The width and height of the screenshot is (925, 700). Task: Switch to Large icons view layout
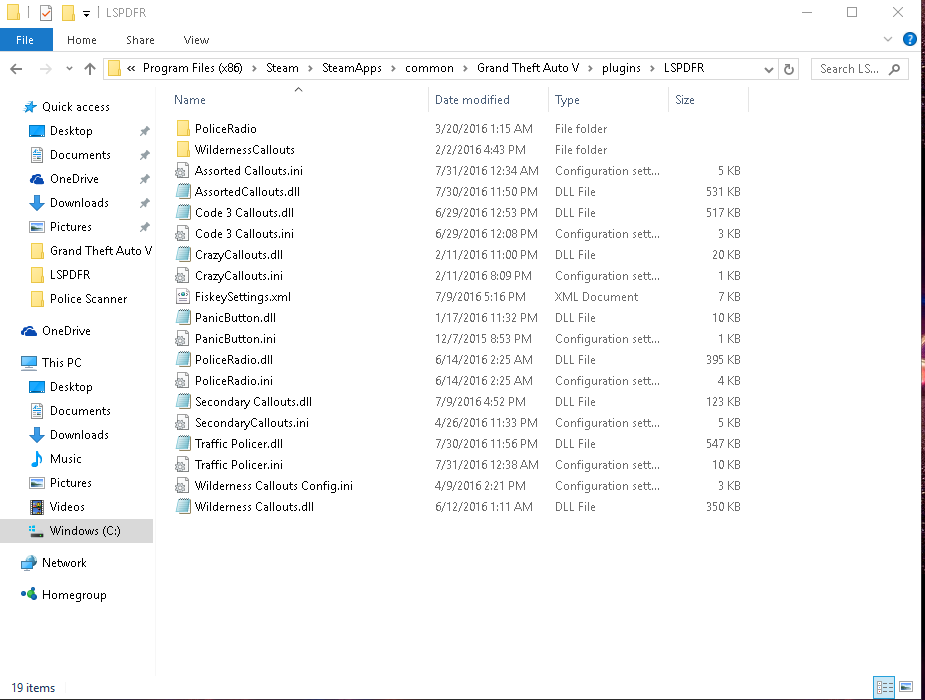906,687
